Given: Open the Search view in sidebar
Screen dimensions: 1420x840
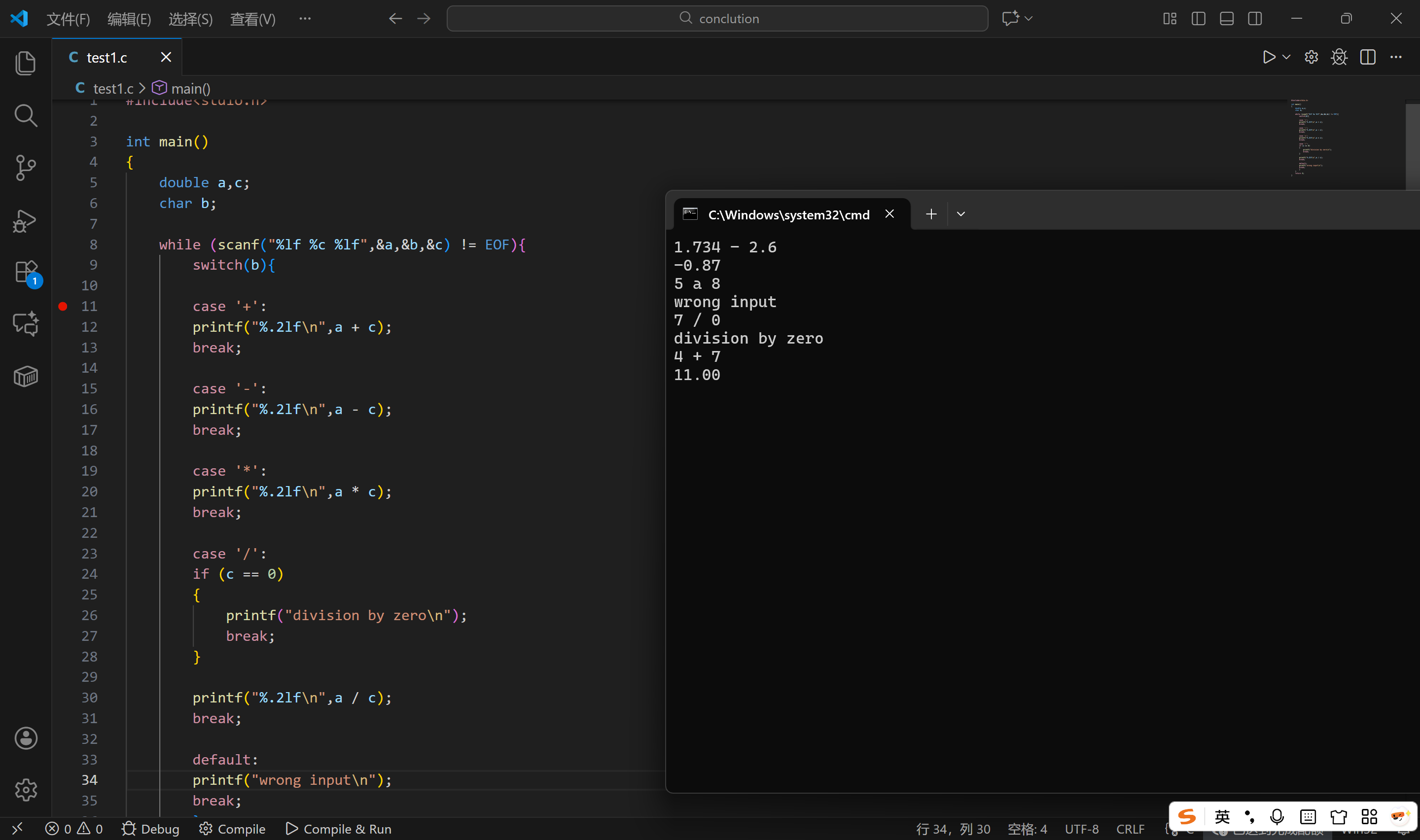Looking at the screenshot, I should (x=26, y=115).
